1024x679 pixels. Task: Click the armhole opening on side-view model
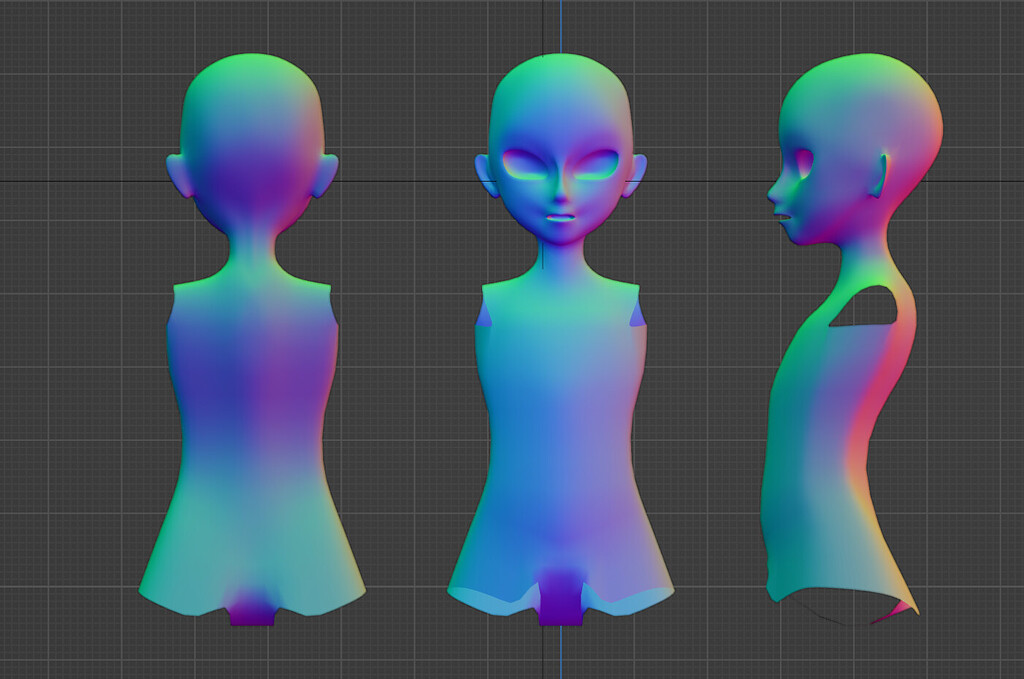point(863,306)
